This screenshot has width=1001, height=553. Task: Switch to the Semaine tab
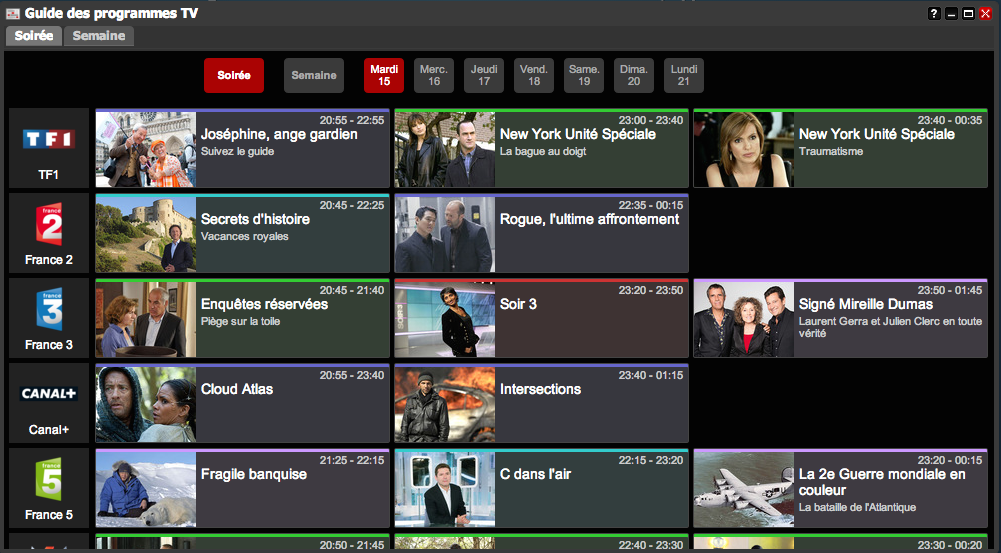pyautogui.click(x=99, y=36)
